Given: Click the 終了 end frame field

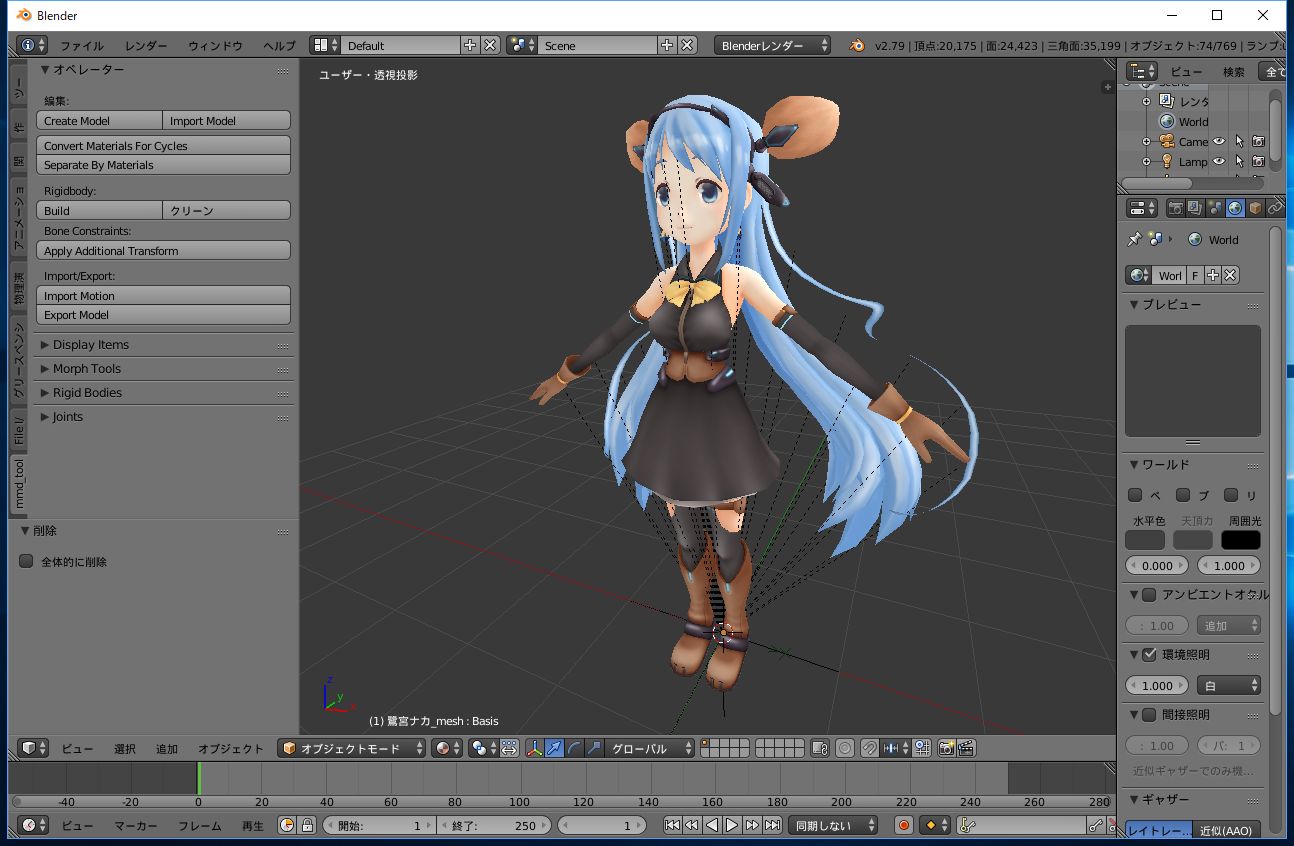Looking at the screenshot, I should click(496, 825).
